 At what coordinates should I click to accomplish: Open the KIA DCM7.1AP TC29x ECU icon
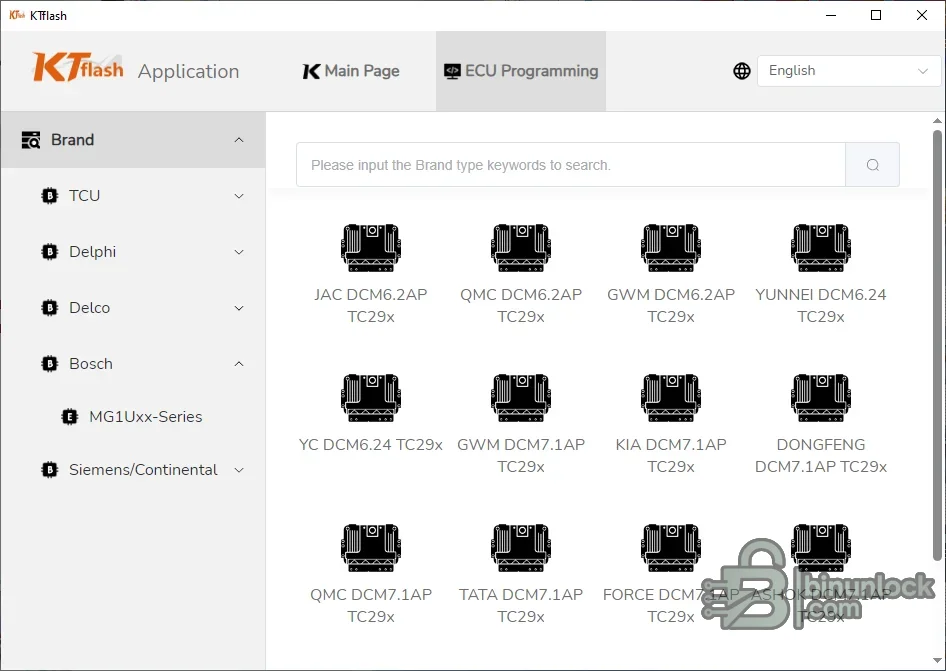(671, 398)
